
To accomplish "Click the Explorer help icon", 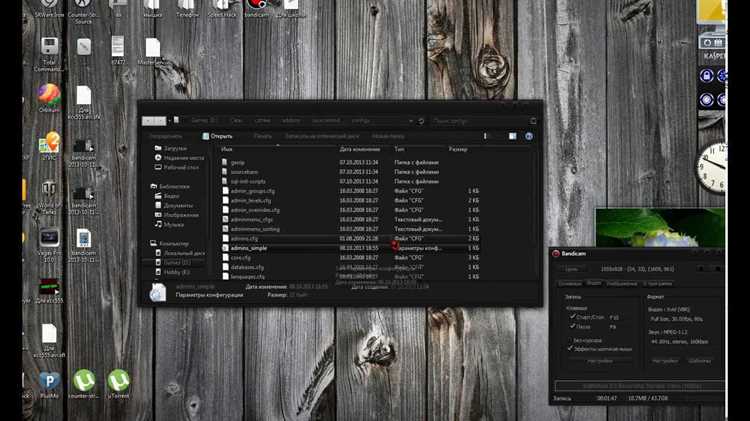I will coord(529,136).
